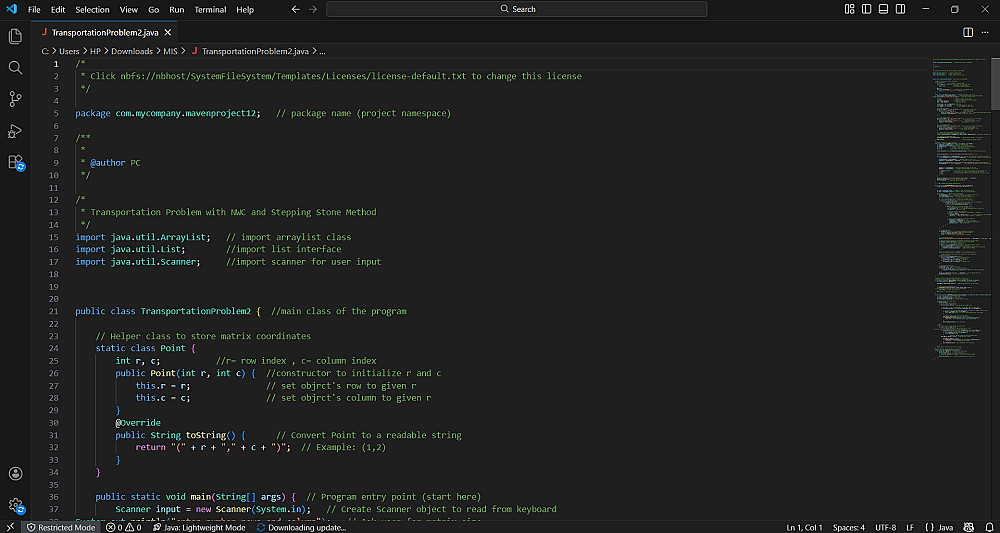Screen dimensions: 1000x533
Task: Open the Accounts menu icon
Action: [x=15, y=474]
